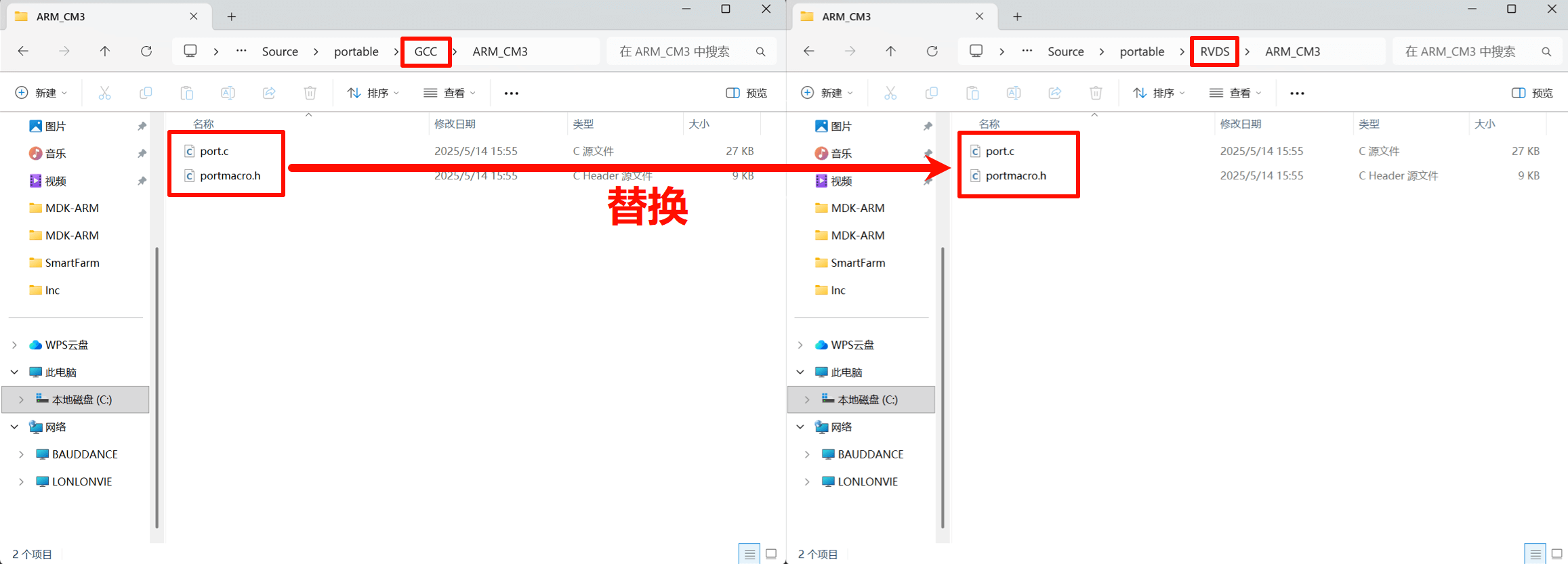Click Back arrow in right RVDS window
This screenshot has height=564, width=1568.
(x=809, y=51)
